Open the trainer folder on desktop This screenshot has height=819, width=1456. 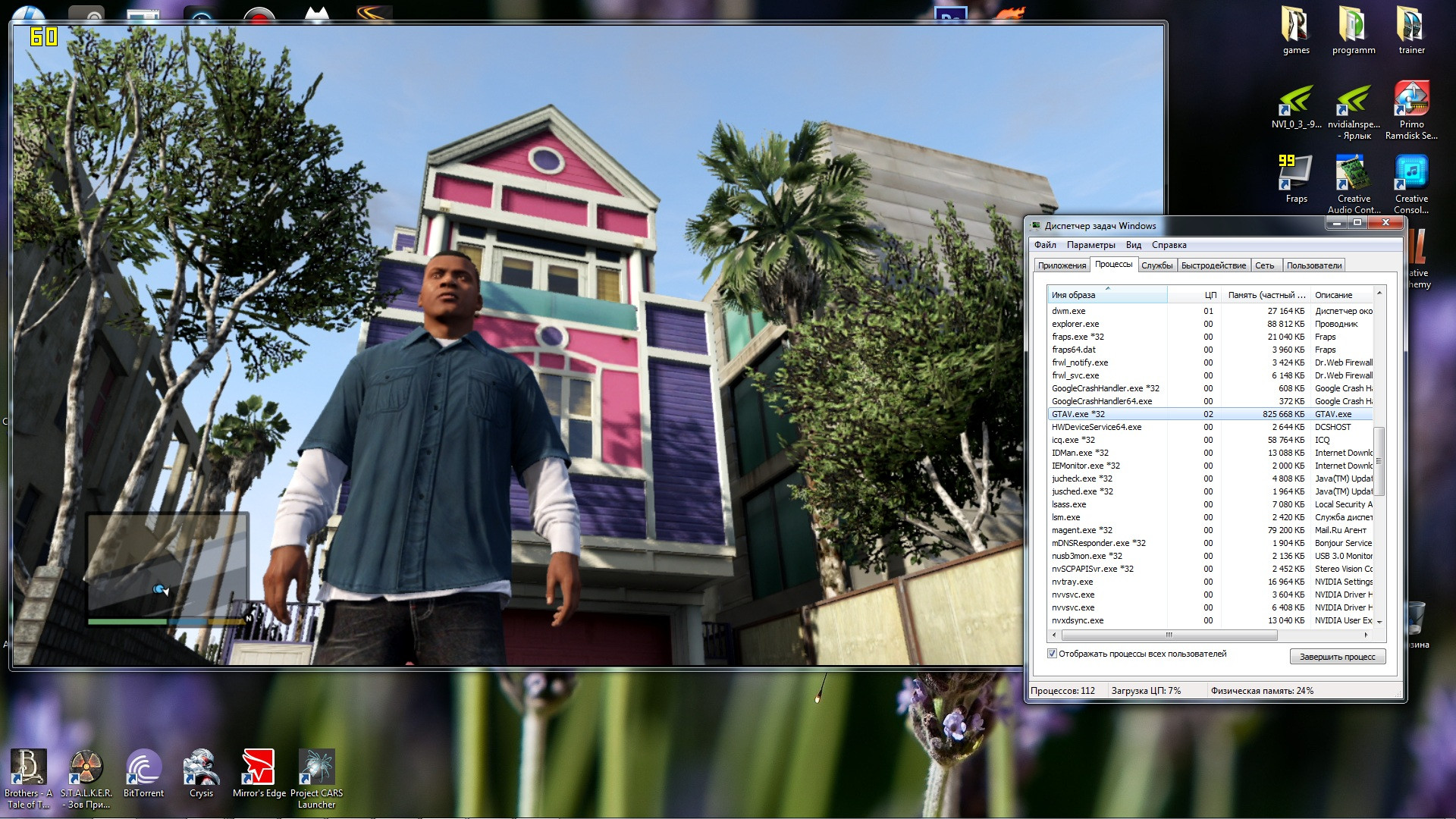[x=1411, y=27]
